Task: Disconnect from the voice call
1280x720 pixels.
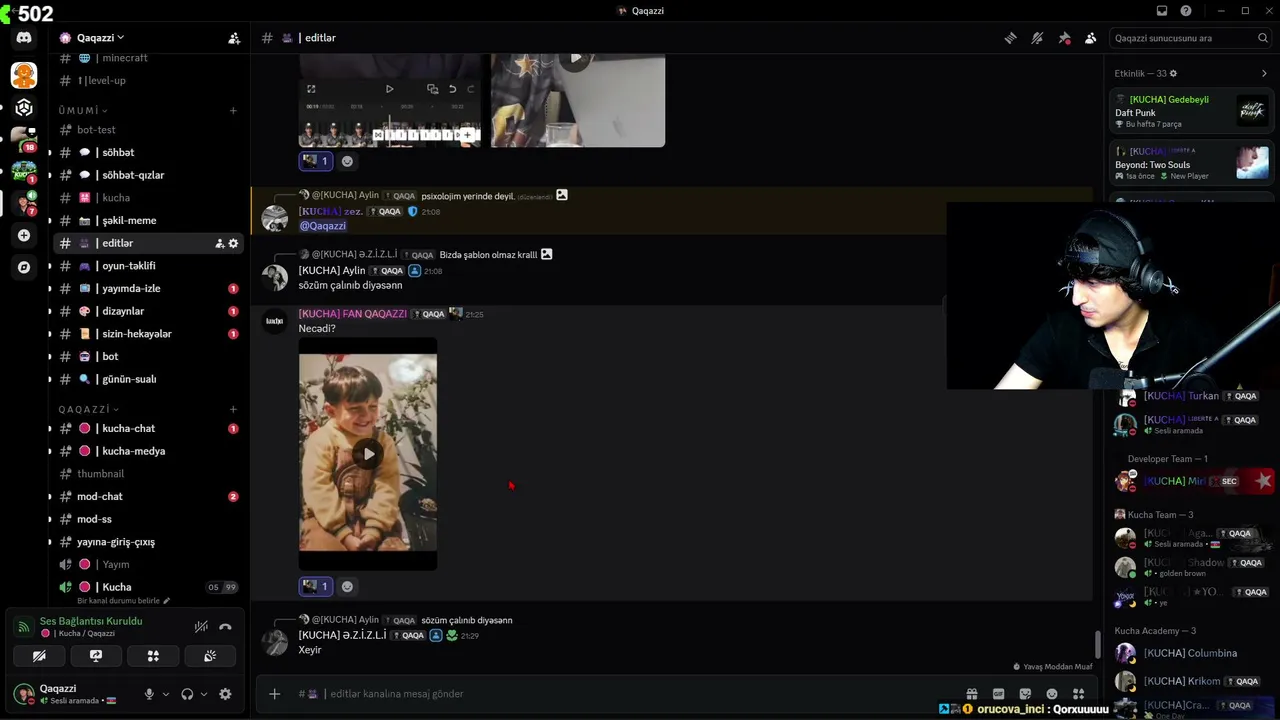Action: click(225, 627)
